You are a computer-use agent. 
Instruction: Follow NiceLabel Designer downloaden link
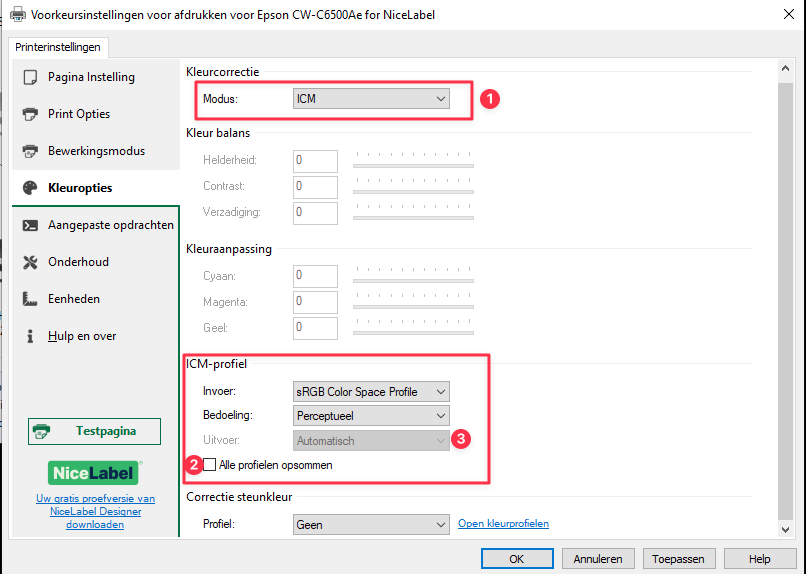pyautogui.click(x=95, y=511)
